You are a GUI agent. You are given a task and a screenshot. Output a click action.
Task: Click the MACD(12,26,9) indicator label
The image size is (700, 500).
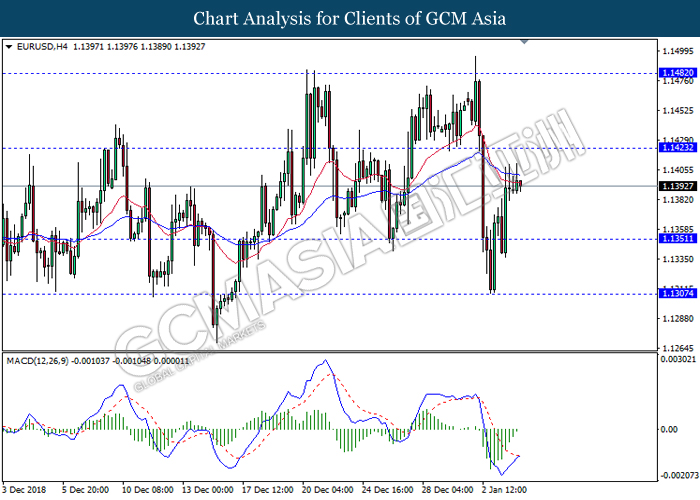point(38,361)
